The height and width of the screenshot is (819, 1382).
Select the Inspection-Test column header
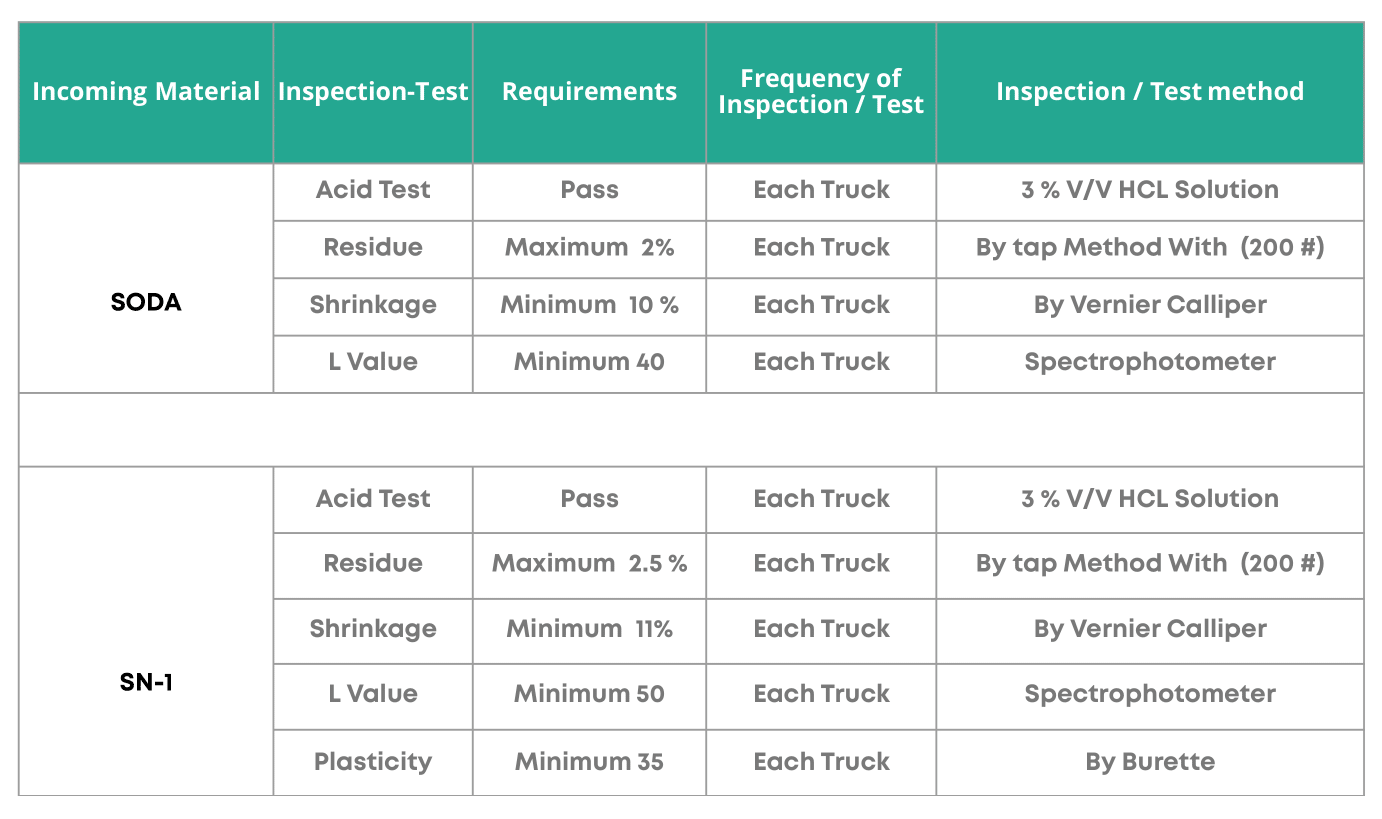pos(373,92)
